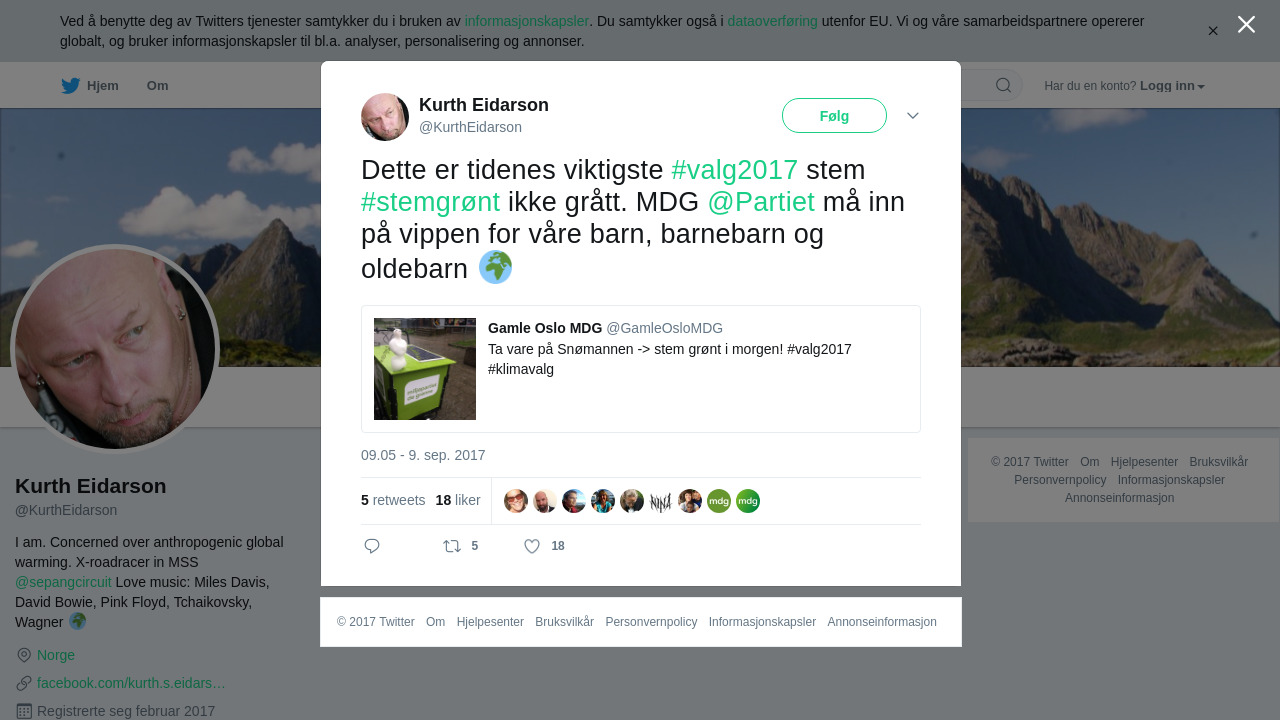Click the search magnifier icon
The width and height of the screenshot is (1280, 720).
point(1003,85)
